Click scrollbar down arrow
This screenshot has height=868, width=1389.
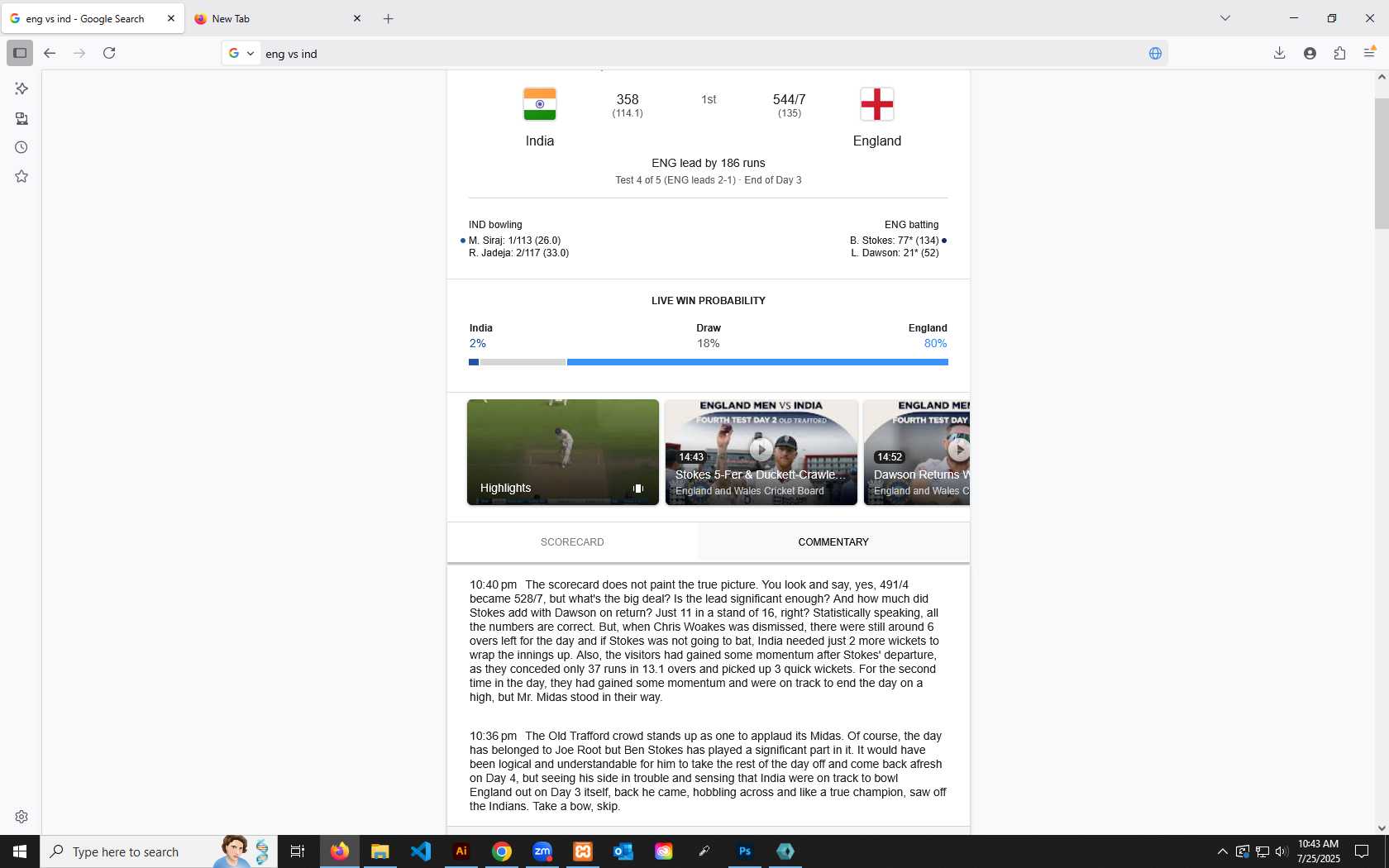tap(1381, 828)
